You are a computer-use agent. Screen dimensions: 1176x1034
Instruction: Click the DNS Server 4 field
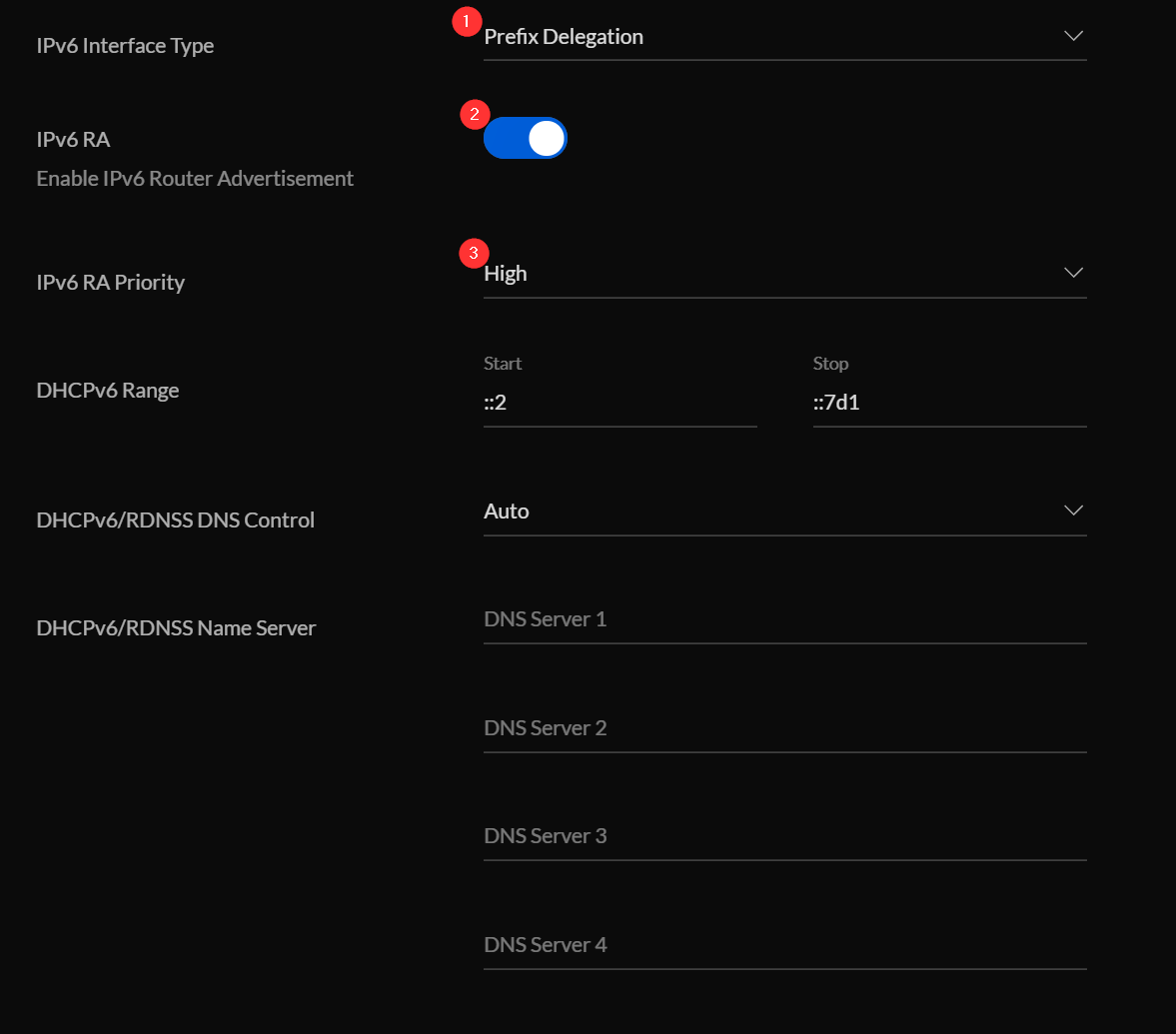coord(784,945)
